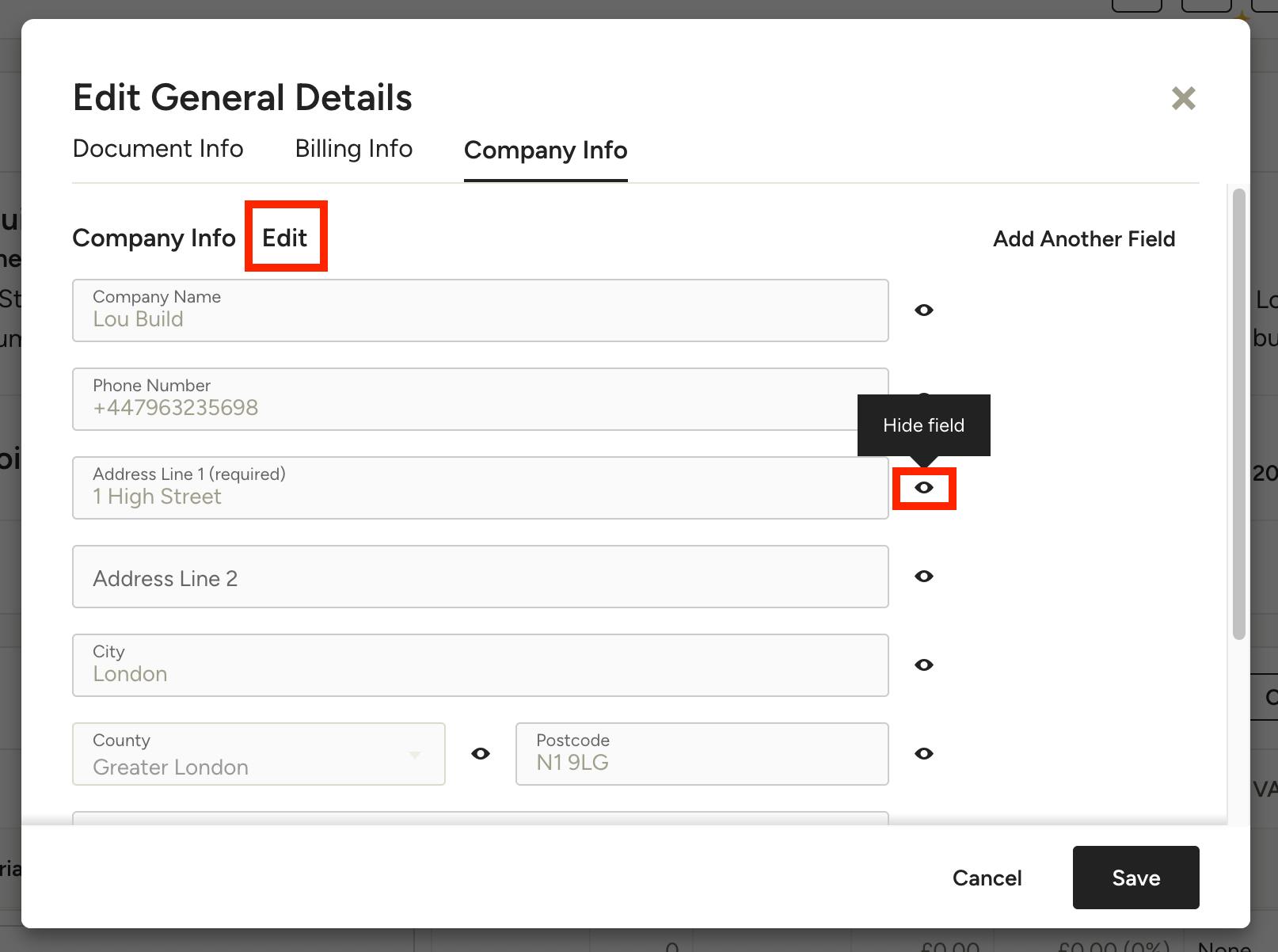Hide the Company Name field
This screenshot has width=1278, height=952.
coord(924,310)
